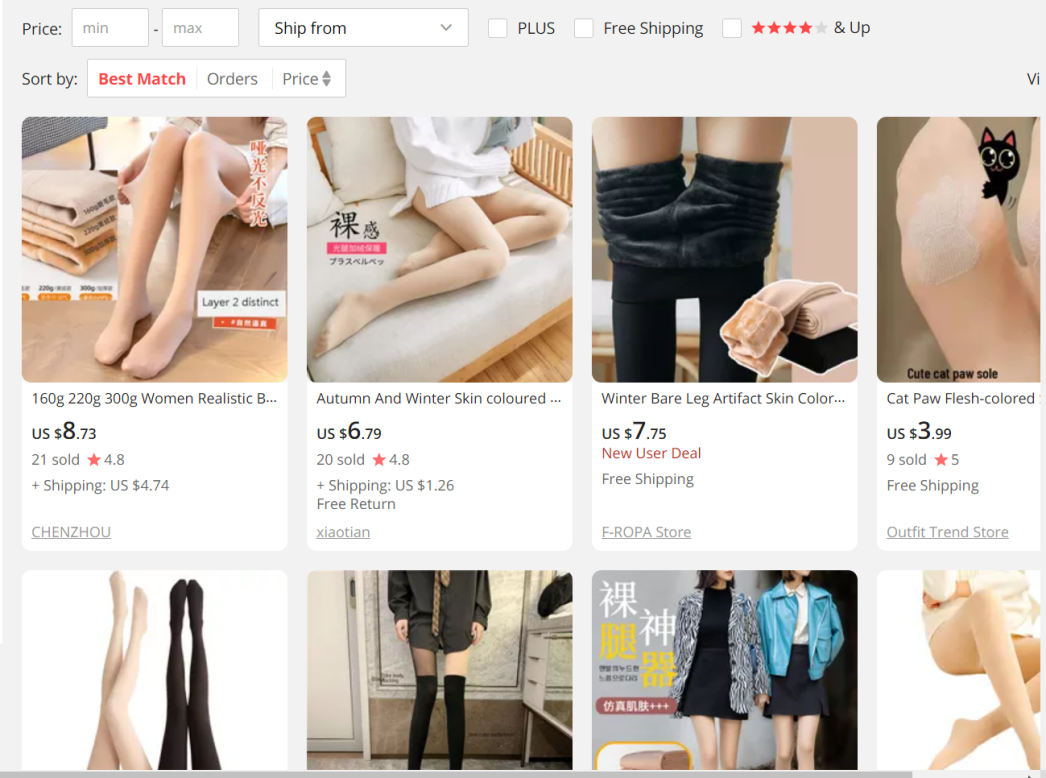1046x778 pixels.
Task: Click the star rating icon beside 9 sold
Action: 941,460
